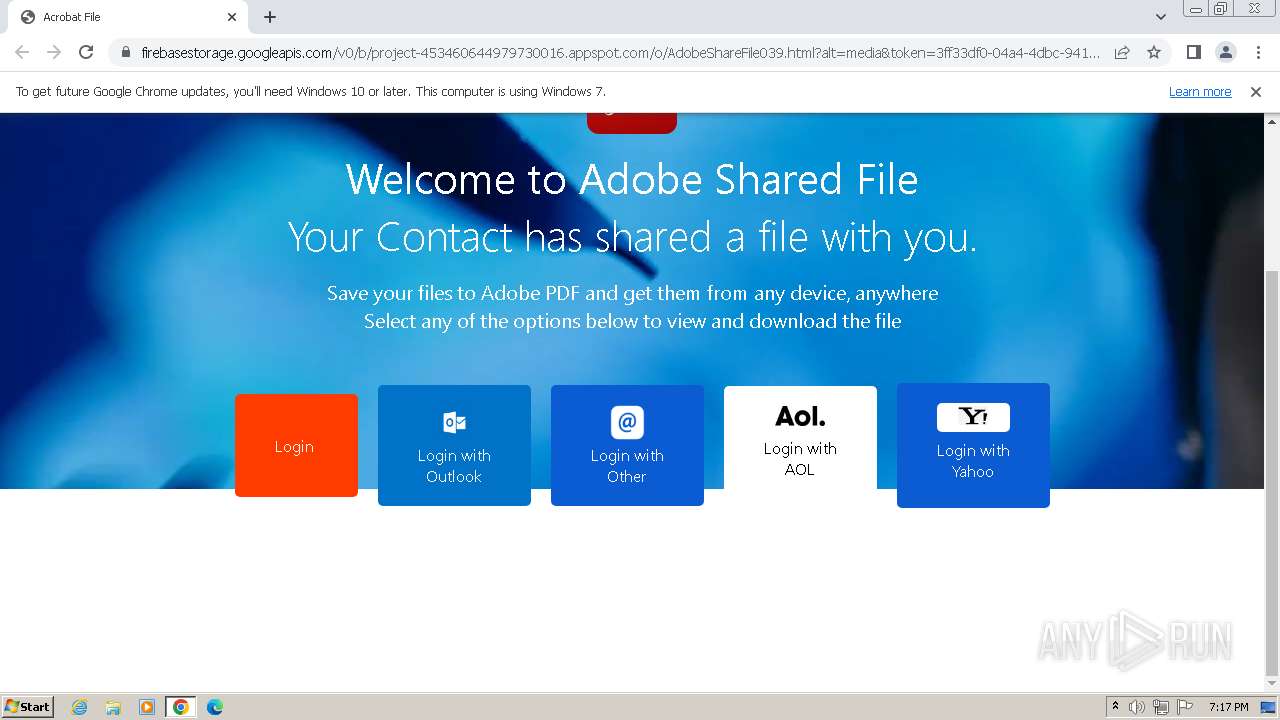Open the volume speaker tray icon

pos(1137,707)
